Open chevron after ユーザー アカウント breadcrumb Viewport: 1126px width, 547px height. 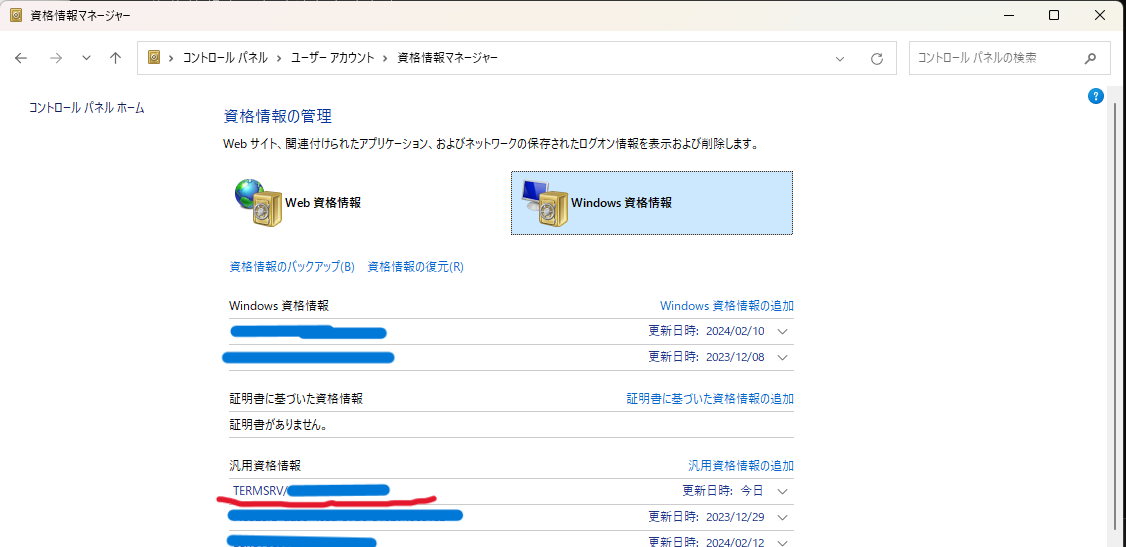(386, 58)
